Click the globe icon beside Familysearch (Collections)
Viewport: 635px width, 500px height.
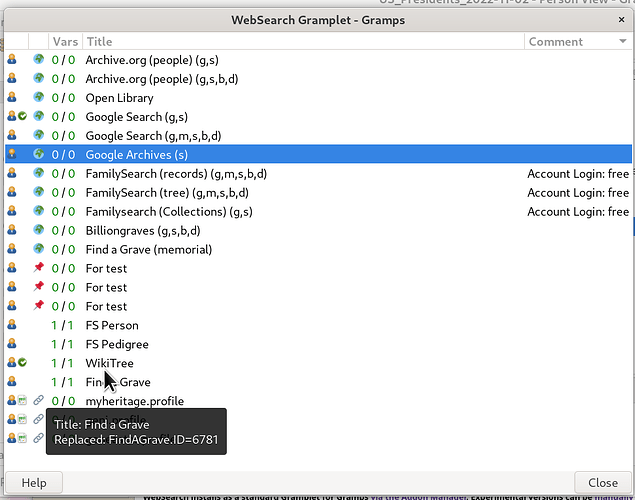click(38, 211)
